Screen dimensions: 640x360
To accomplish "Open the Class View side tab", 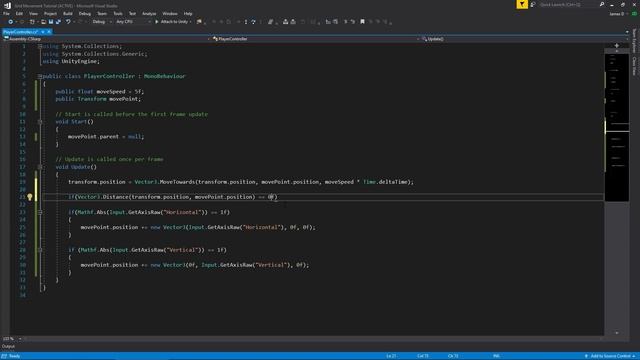I will 634,66.
